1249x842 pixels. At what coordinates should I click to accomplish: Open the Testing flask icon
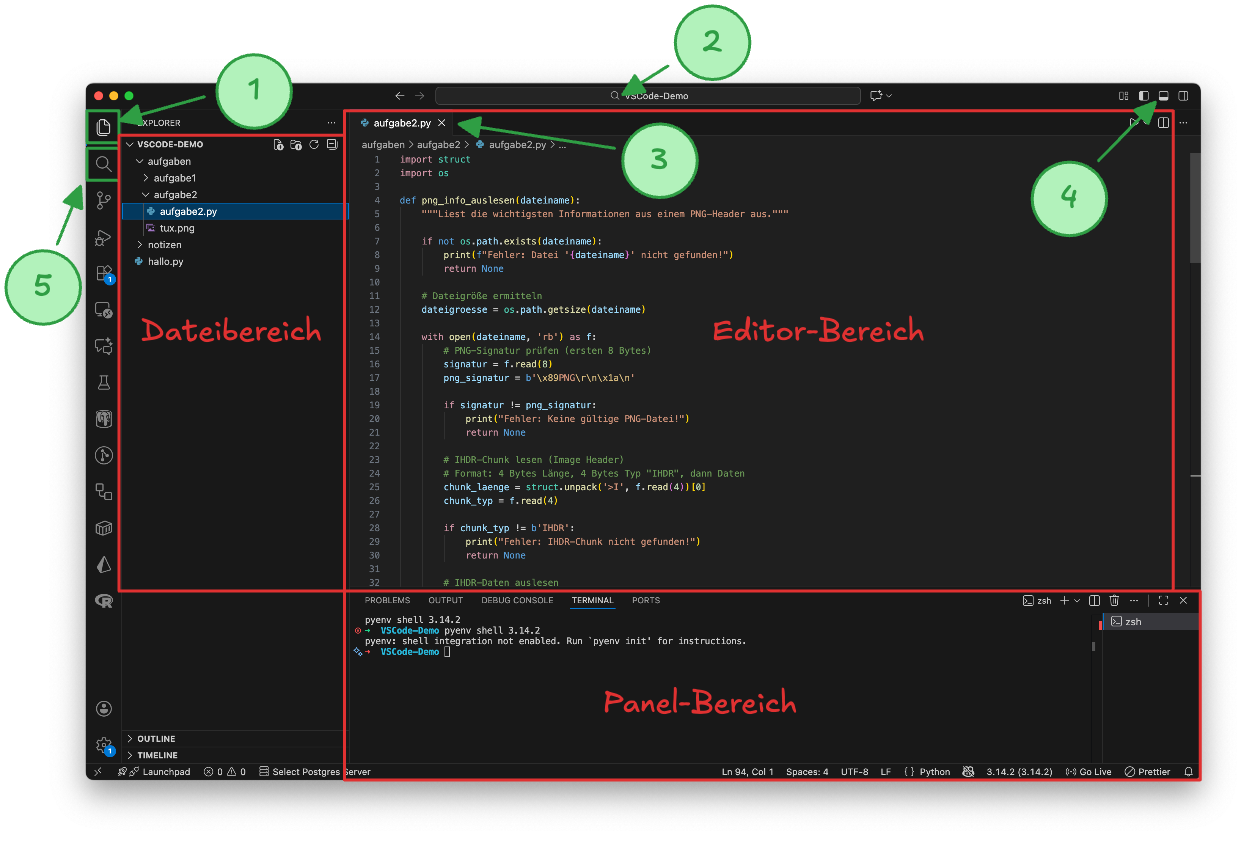[x=103, y=382]
